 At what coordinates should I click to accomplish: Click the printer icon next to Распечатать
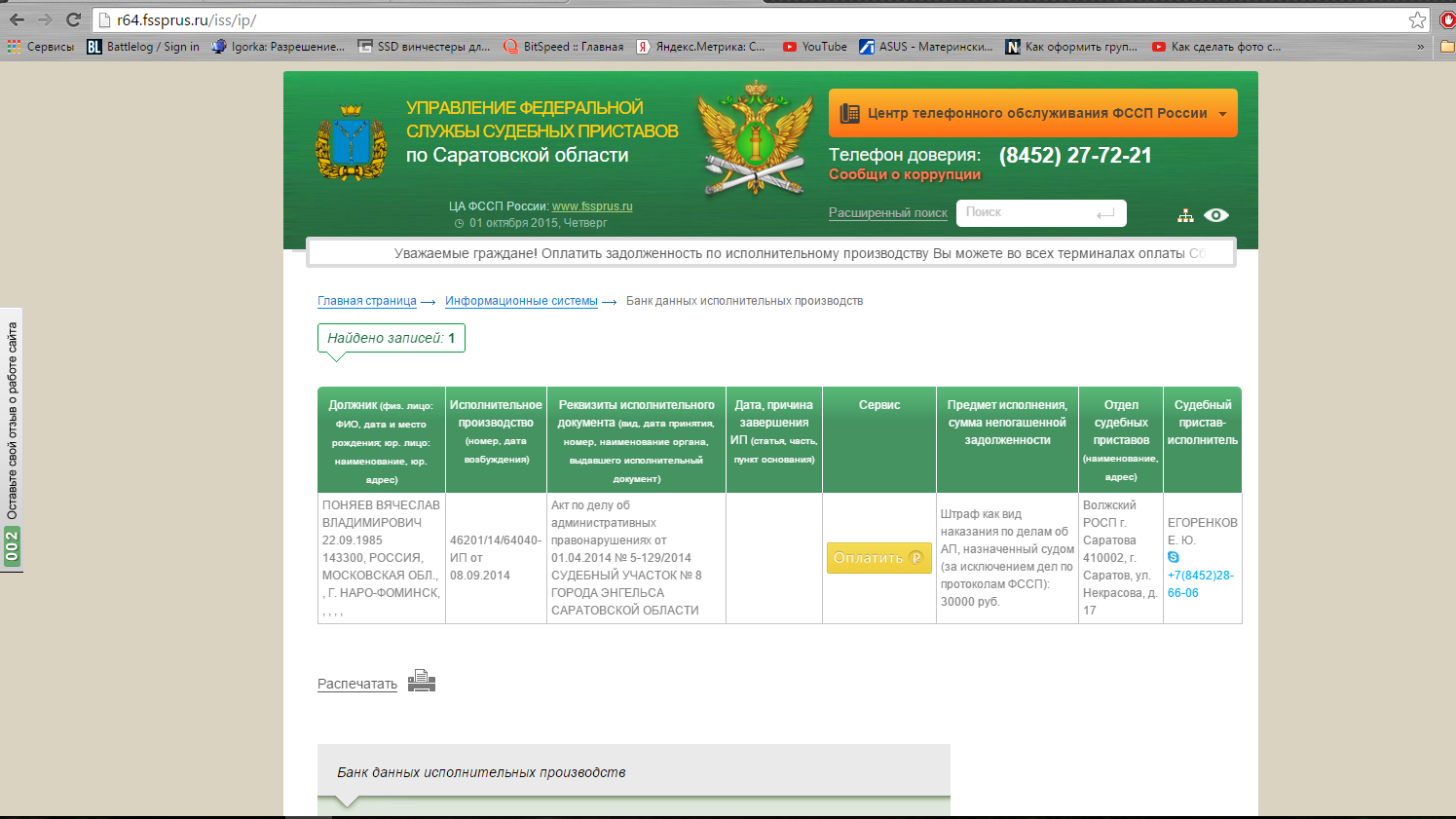(x=421, y=682)
